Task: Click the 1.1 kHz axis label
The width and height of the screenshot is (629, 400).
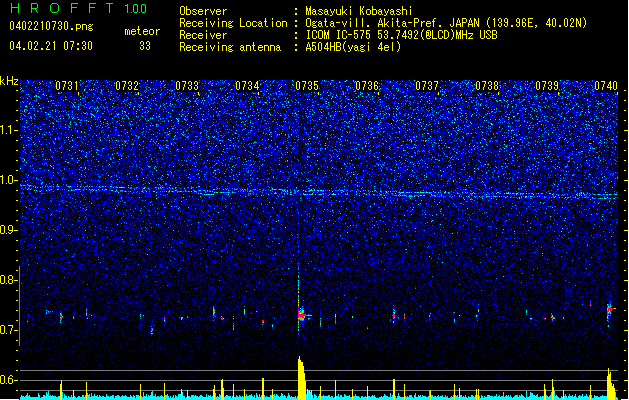Action: pyautogui.click(x=9, y=130)
